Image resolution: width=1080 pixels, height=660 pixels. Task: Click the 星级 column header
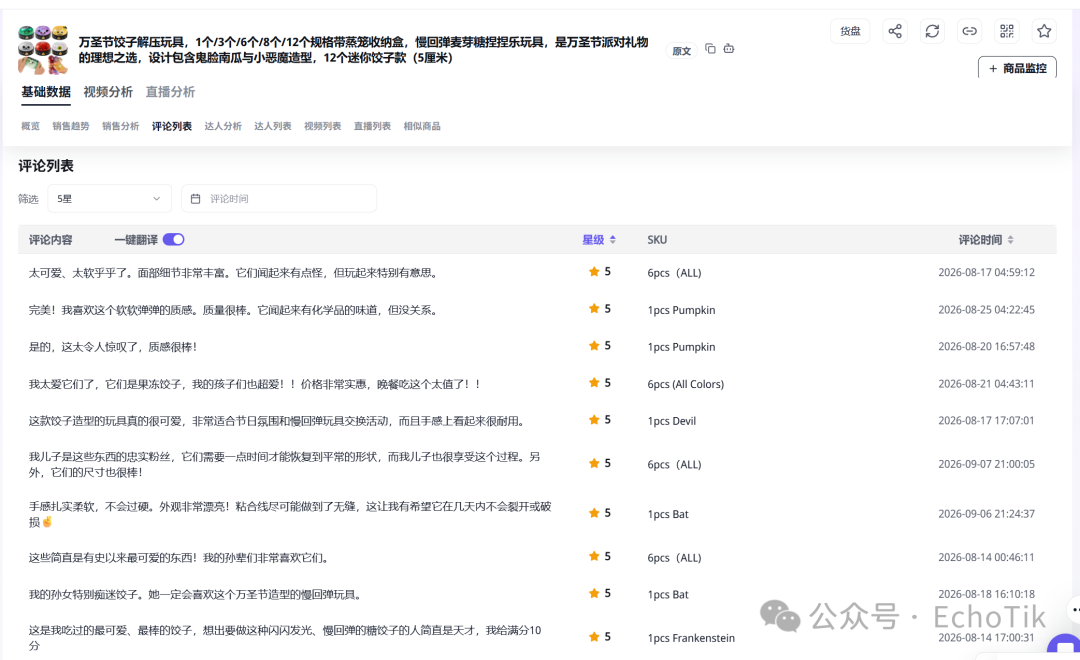(593, 240)
